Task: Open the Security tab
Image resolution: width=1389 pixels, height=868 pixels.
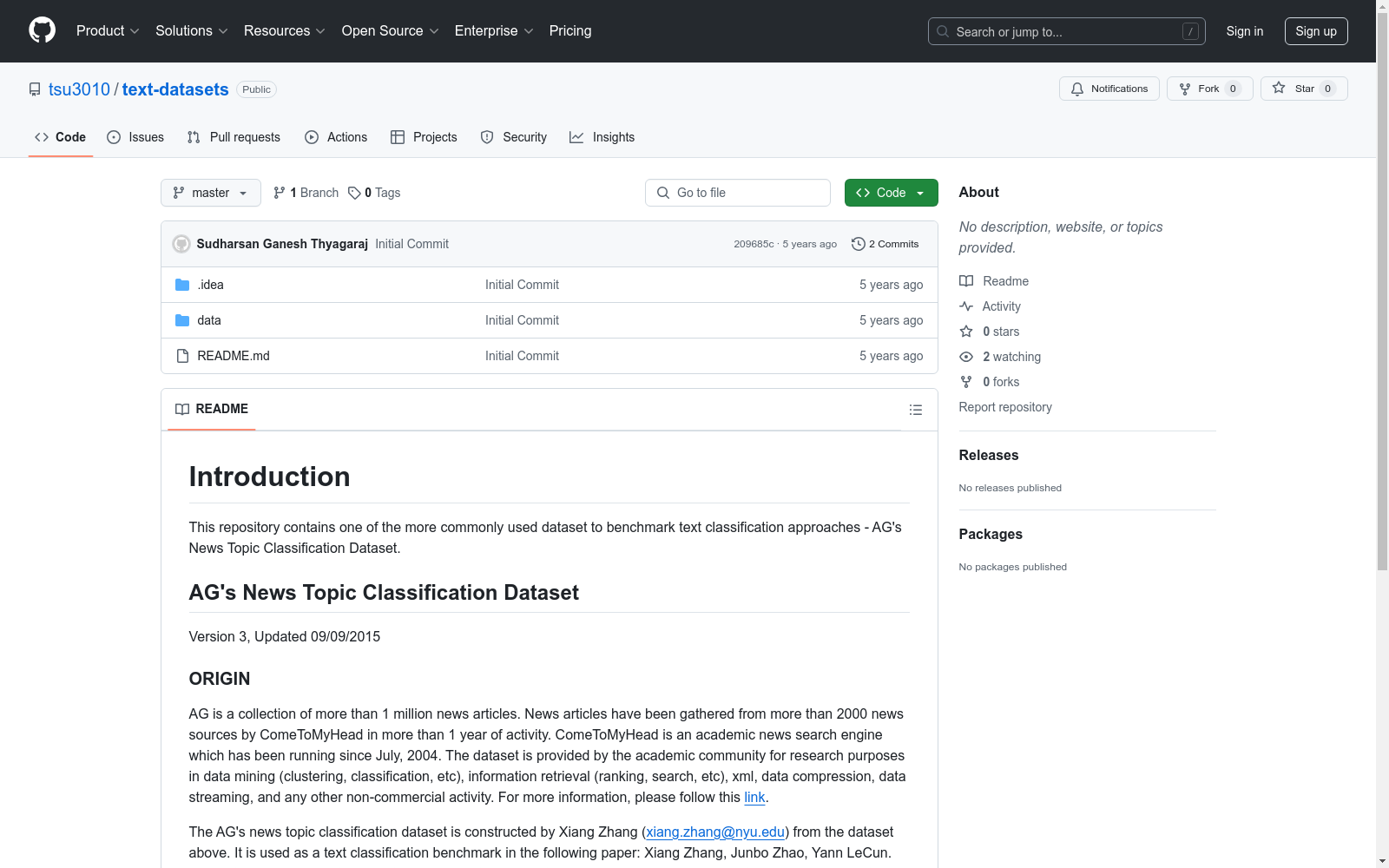Action: click(514, 137)
